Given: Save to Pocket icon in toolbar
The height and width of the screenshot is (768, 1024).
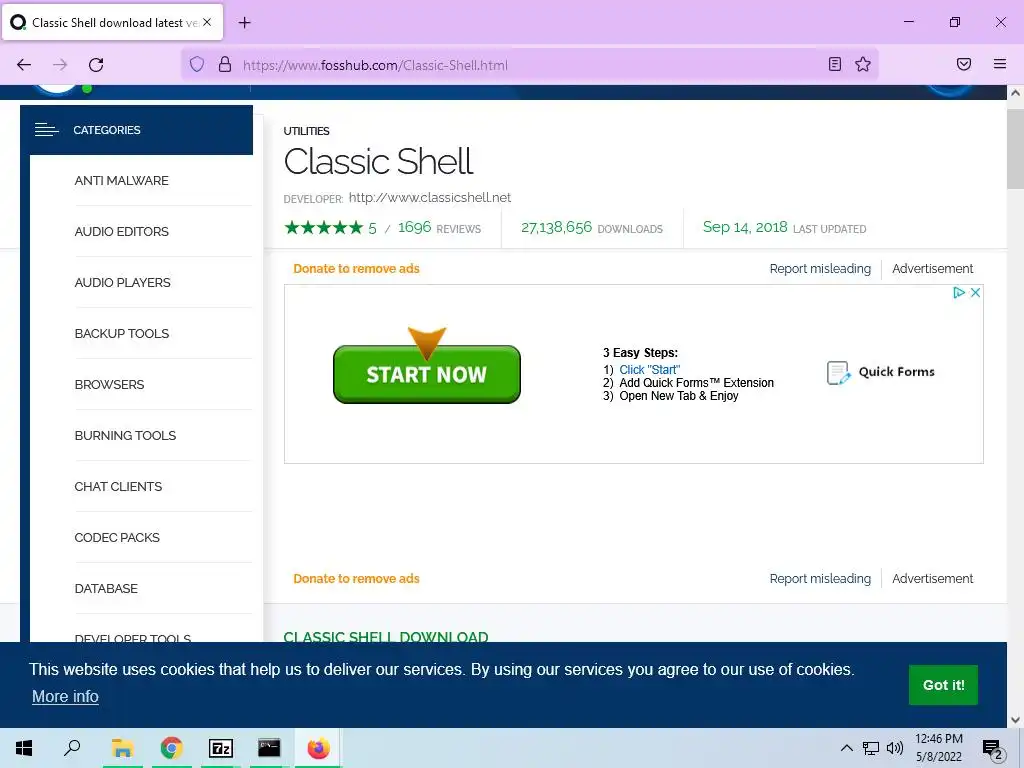Looking at the screenshot, I should point(964,64).
